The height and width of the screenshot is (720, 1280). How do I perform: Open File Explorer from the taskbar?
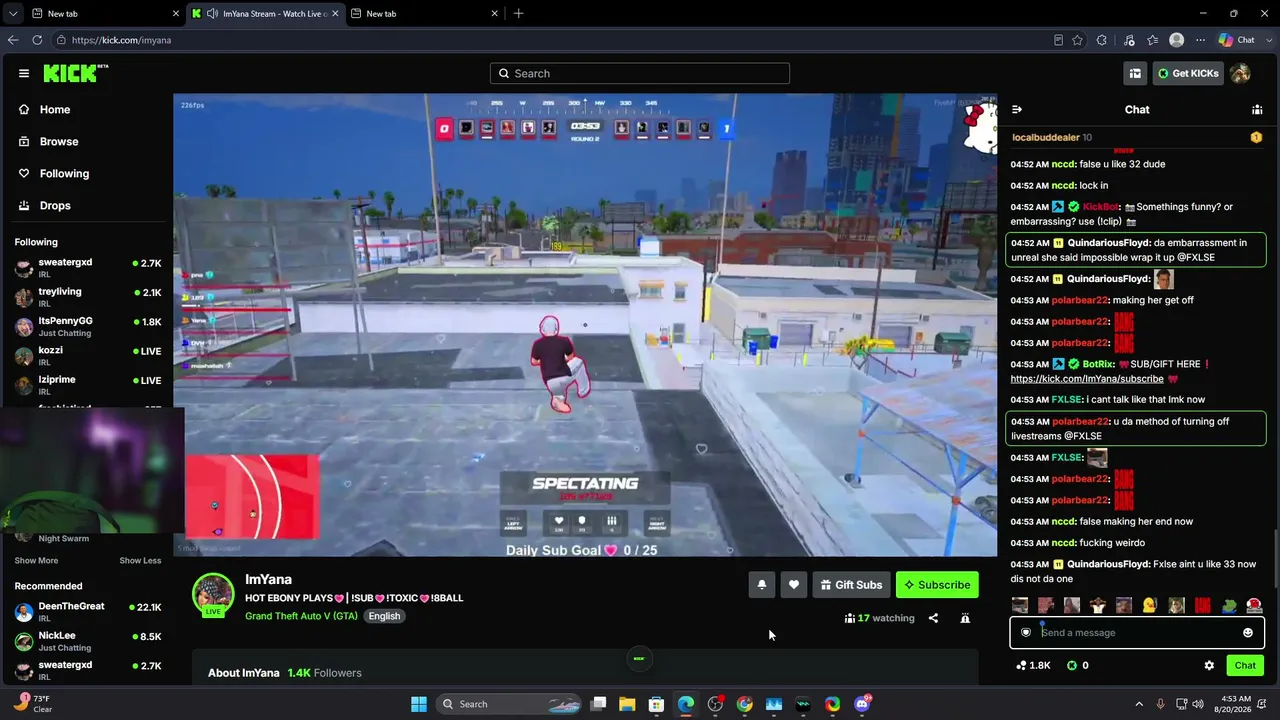(x=627, y=704)
